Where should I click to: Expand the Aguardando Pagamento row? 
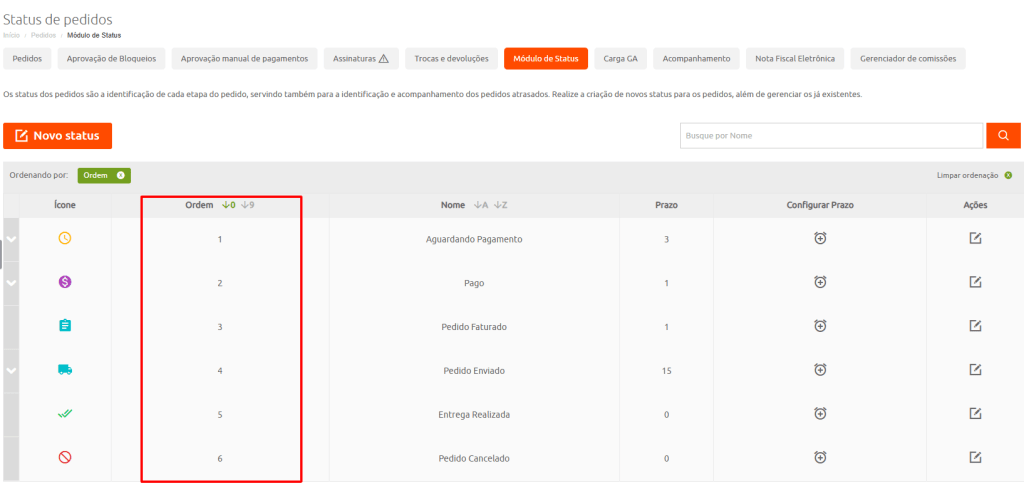[11, 239]
